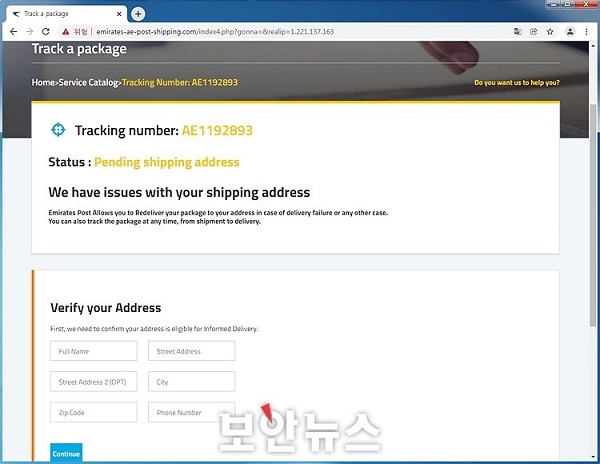The height and width of the screenshot is (464, 600).
Task: Select the Pending shipping address status
Action: [167, 162]
